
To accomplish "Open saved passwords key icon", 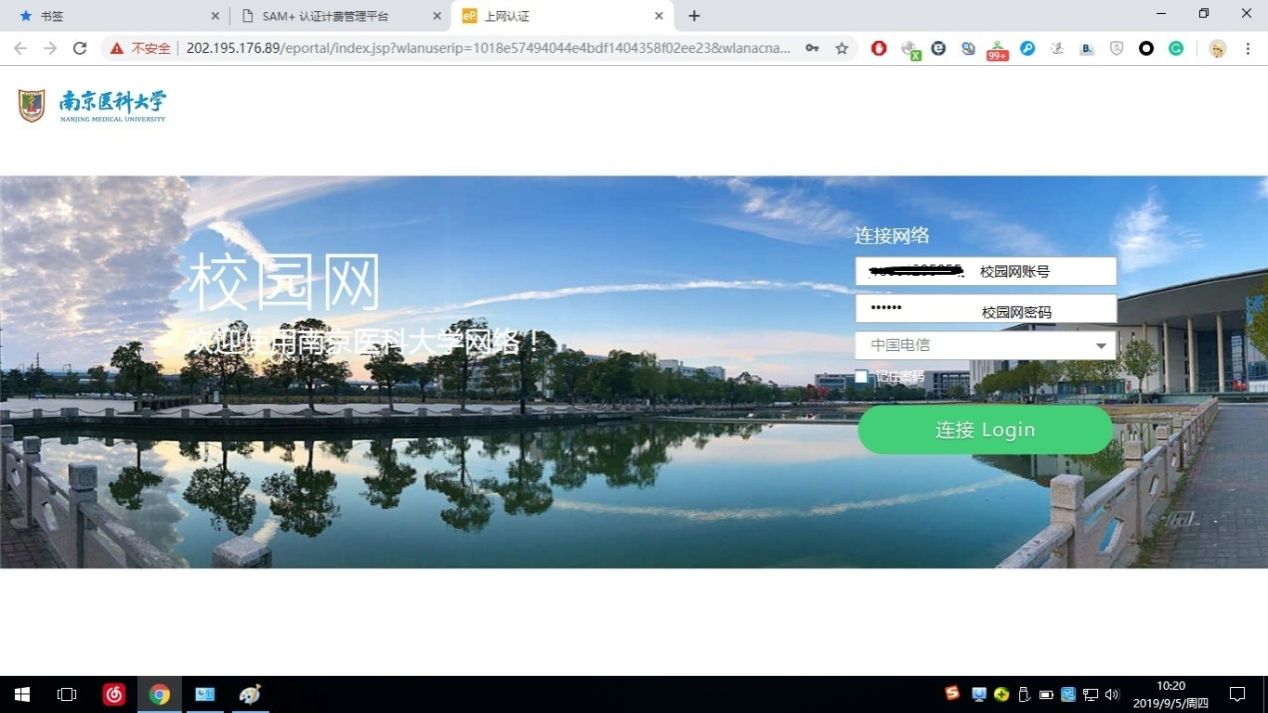I will (812, 48).
